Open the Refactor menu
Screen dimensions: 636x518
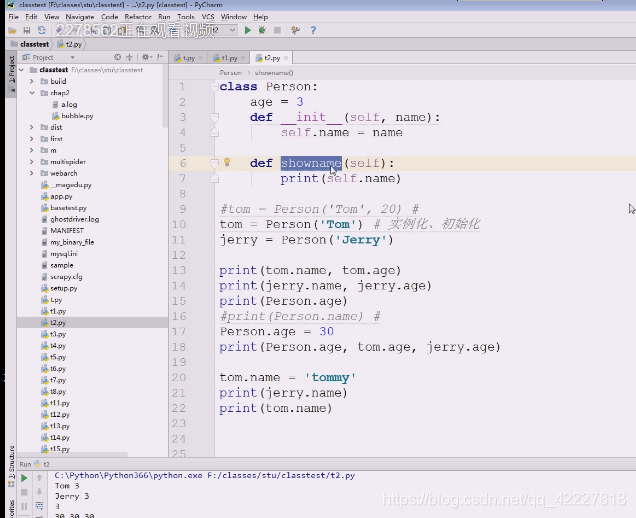click(138, 17)
